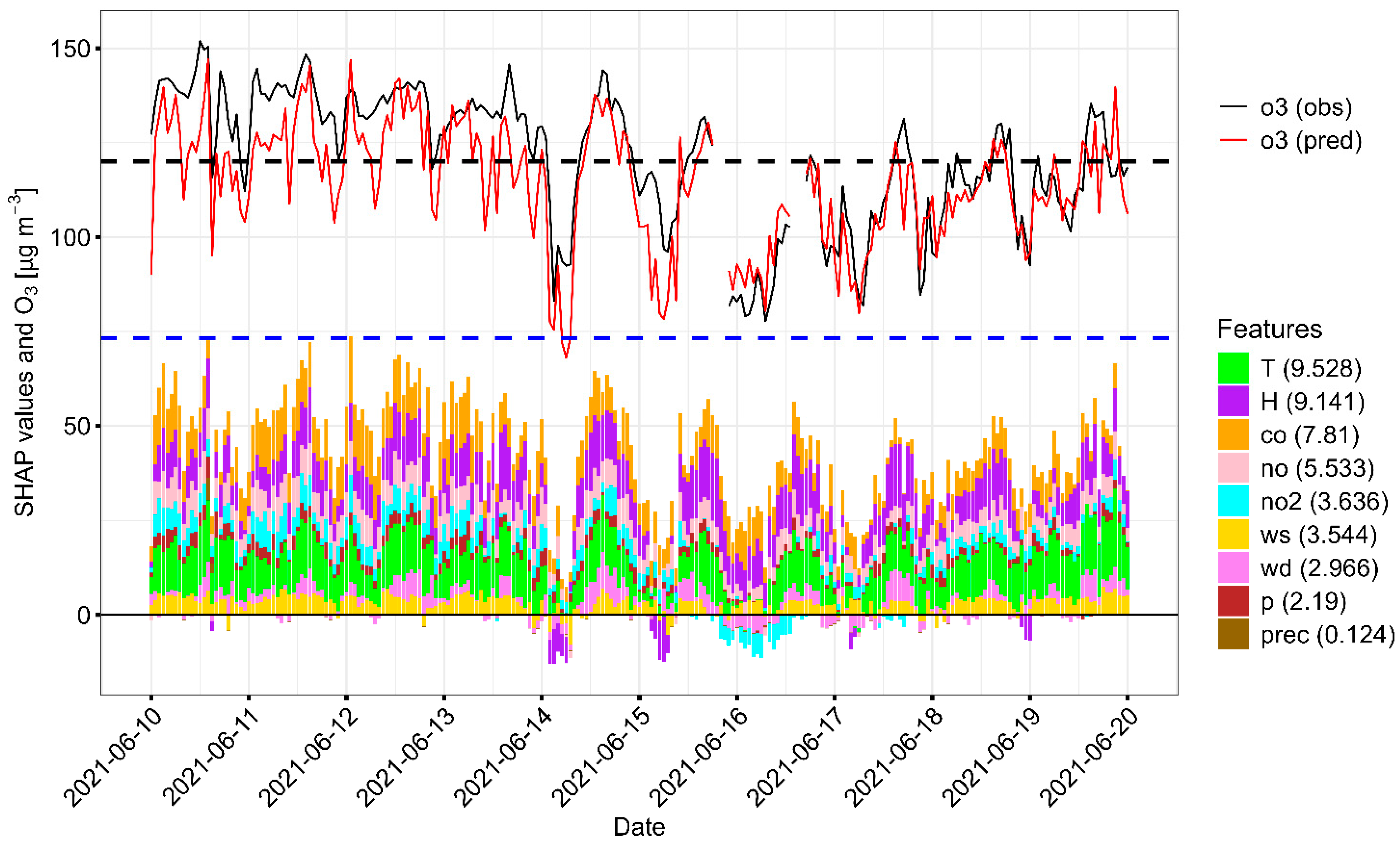This screenshot has width=1400, height=847.
Task: Click the pink no legend swatch
Action: [x=1233, y=468]
